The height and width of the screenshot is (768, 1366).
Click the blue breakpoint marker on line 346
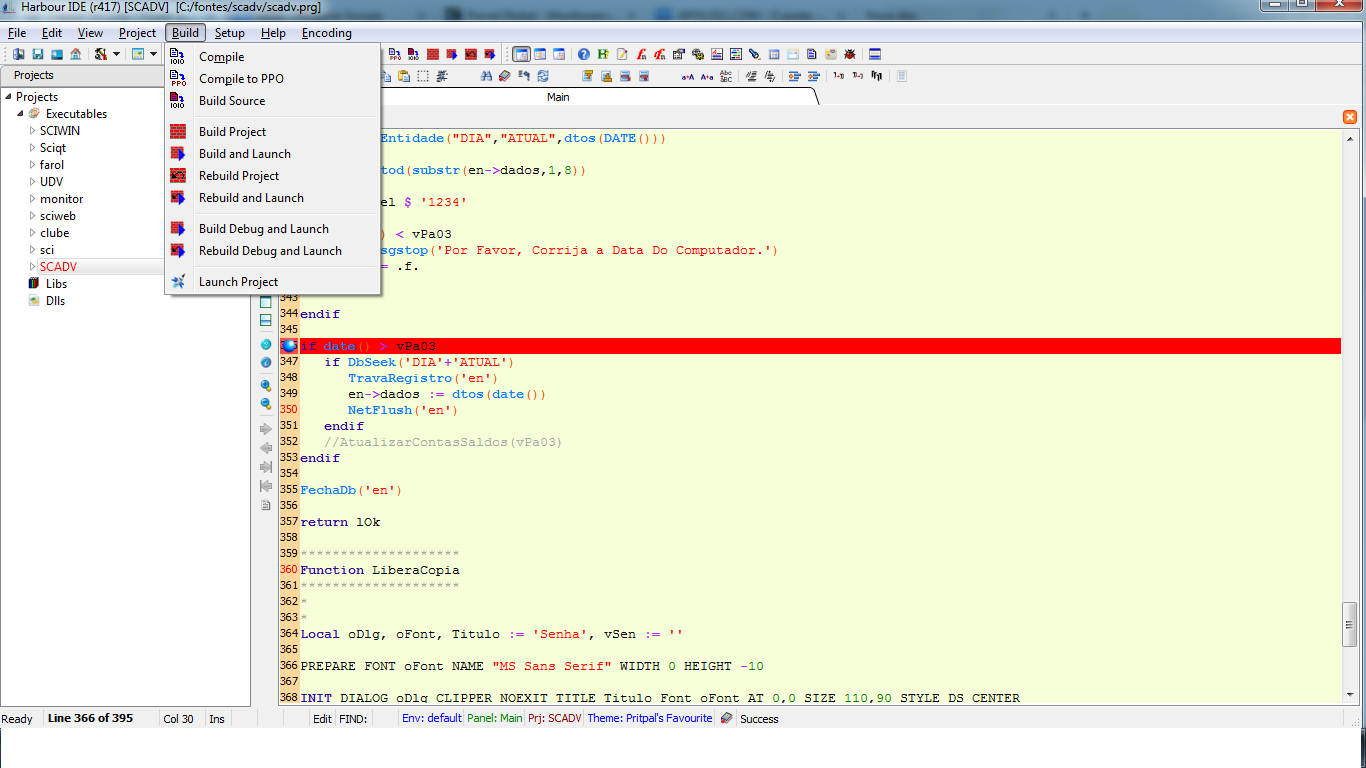click(289, 346)
